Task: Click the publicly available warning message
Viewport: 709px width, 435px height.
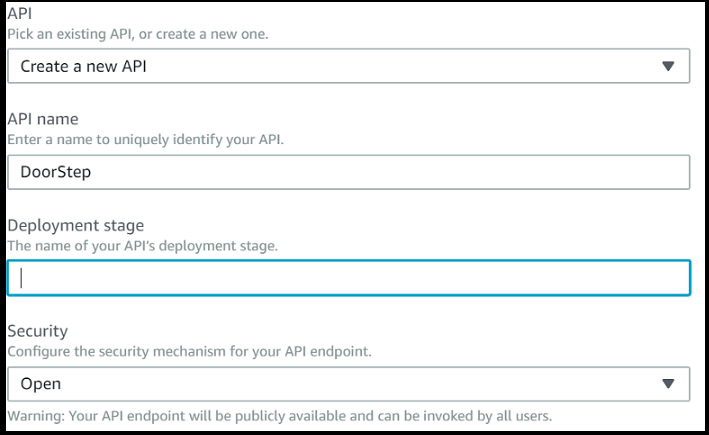Action: pos(279,415)
